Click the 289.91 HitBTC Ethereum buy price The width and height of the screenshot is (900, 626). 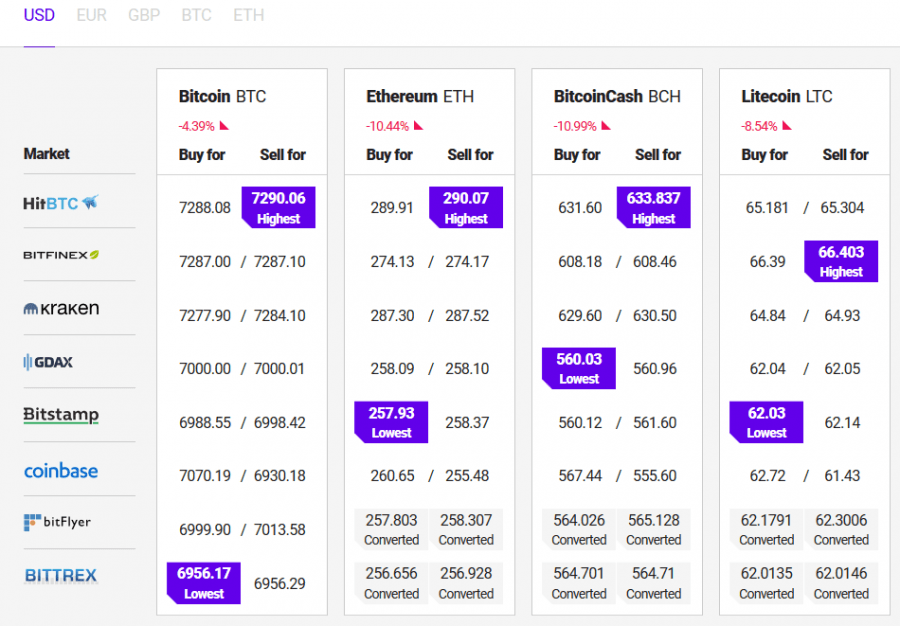click(x=392, y=208)
